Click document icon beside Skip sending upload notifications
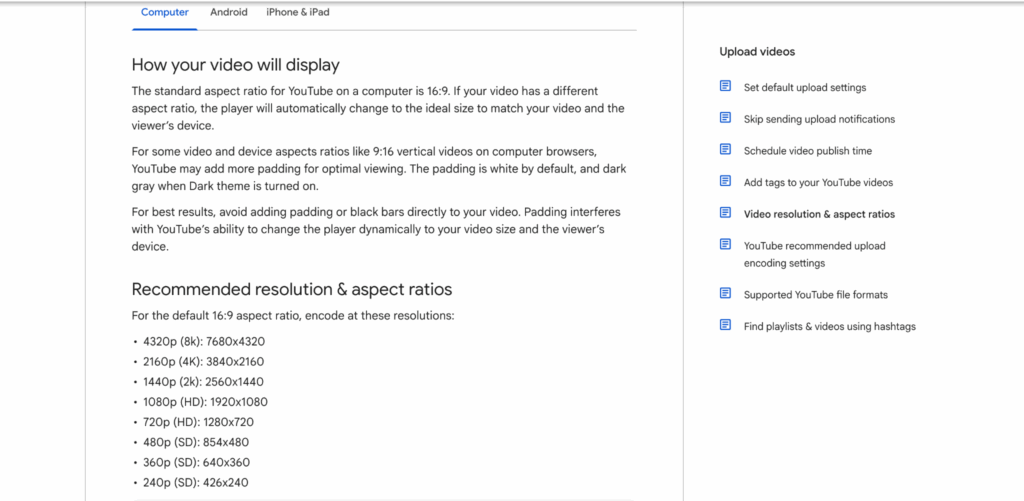Viewport: 1024px width, 501px height. click(725, 118)
